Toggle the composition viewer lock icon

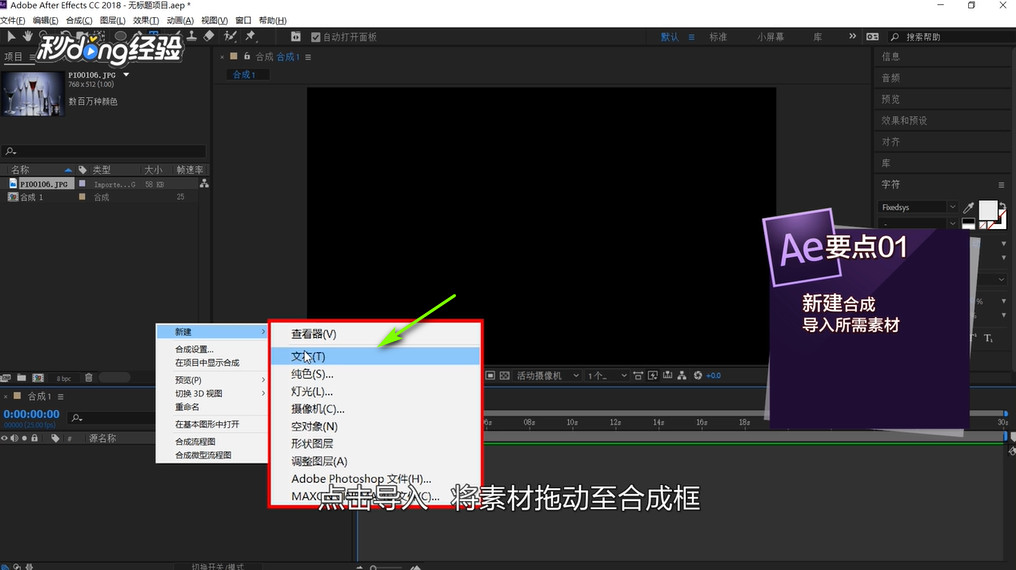point(247,56)
